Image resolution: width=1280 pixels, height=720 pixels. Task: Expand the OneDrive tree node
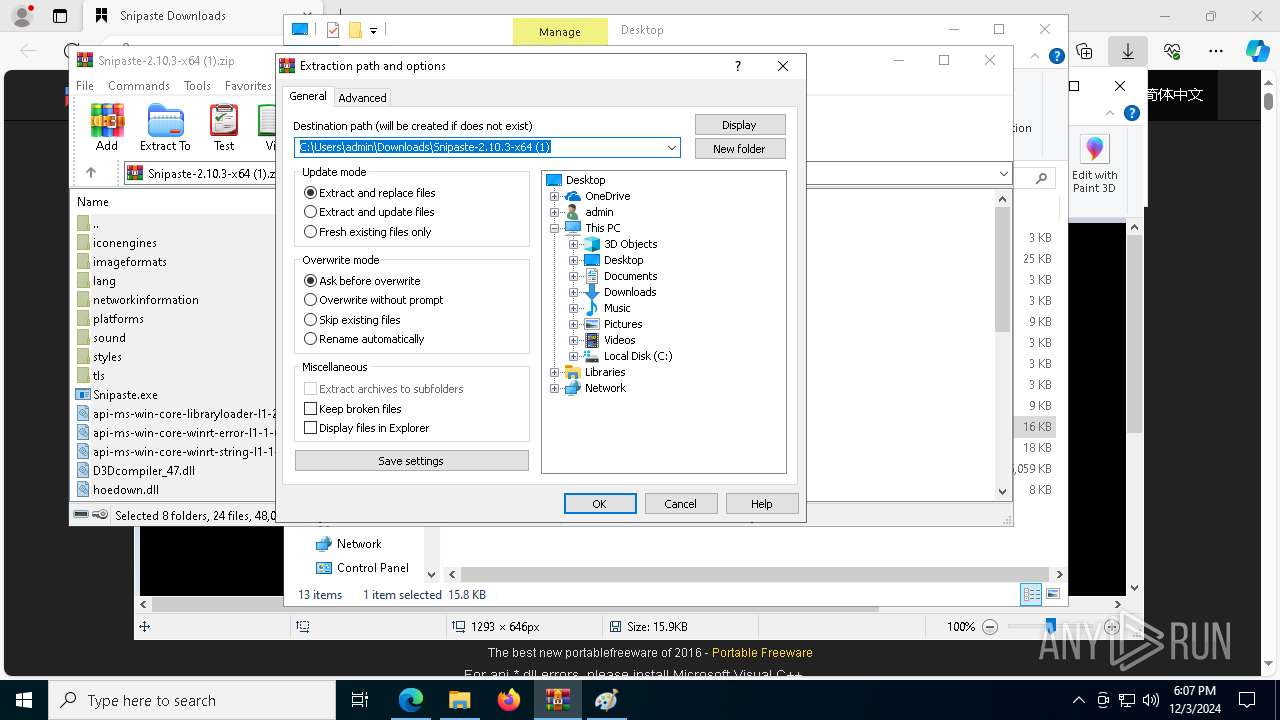555,196
